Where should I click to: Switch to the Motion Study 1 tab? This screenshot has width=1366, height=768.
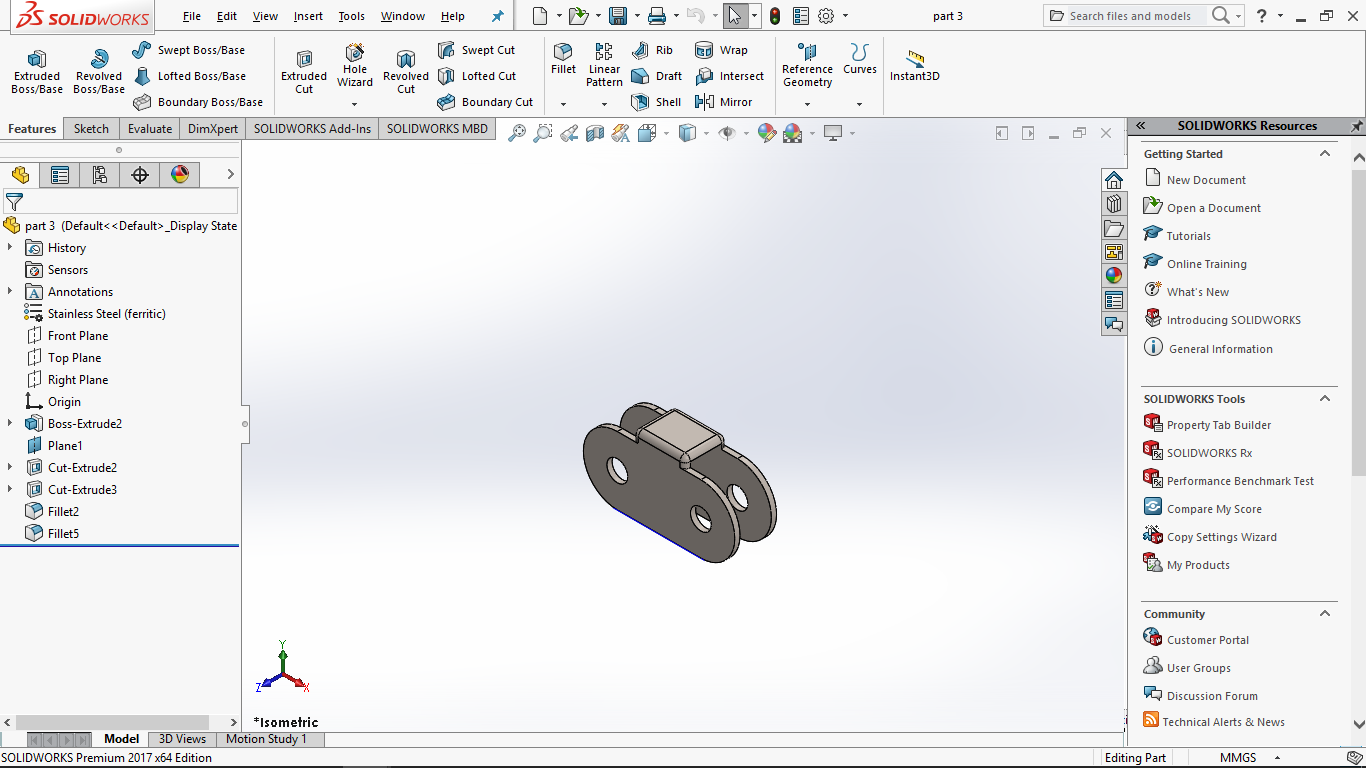(x=266, y=739)
